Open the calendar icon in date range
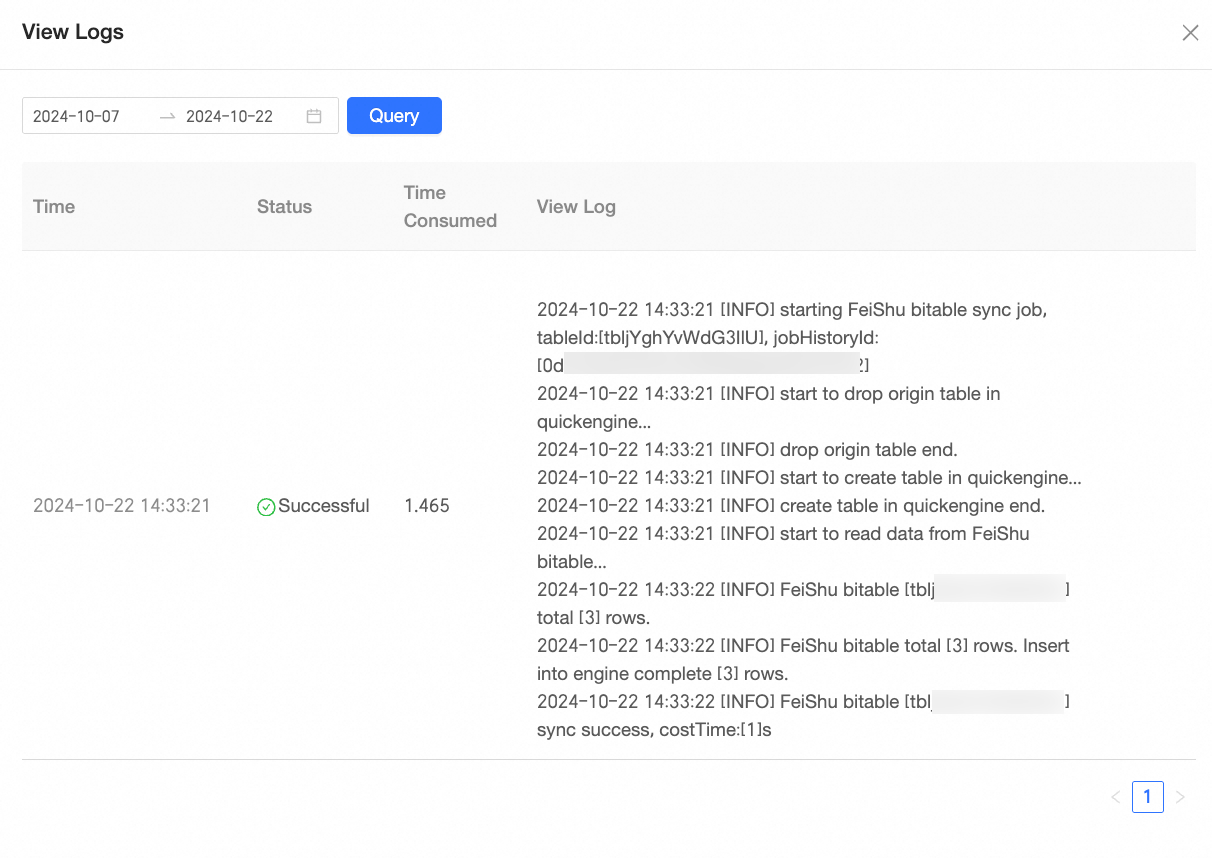Image resolution: width=1212 pixels, height=858 pixels. 314,116
